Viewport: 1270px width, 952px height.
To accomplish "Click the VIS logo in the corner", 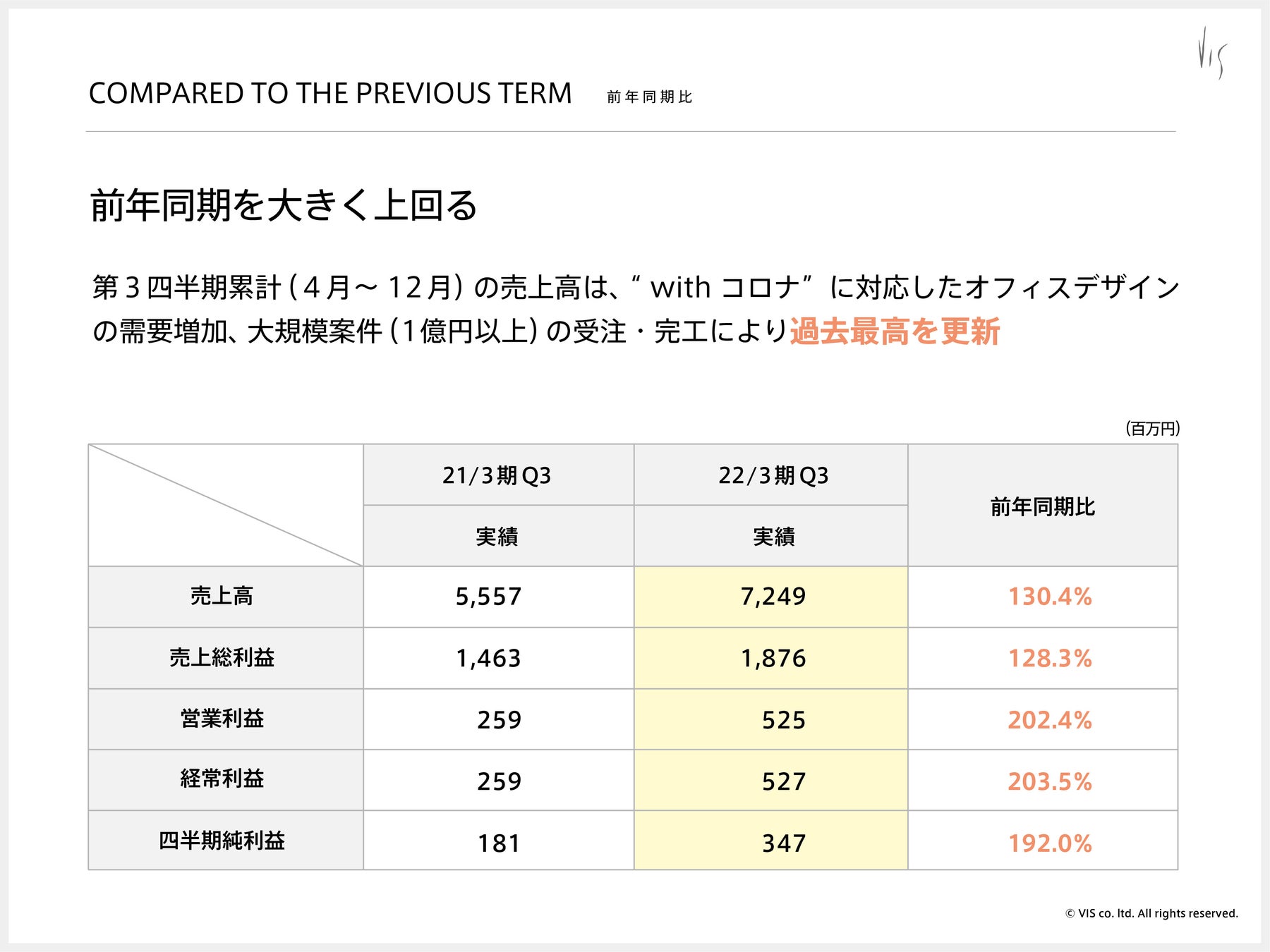I will 1212,53.
